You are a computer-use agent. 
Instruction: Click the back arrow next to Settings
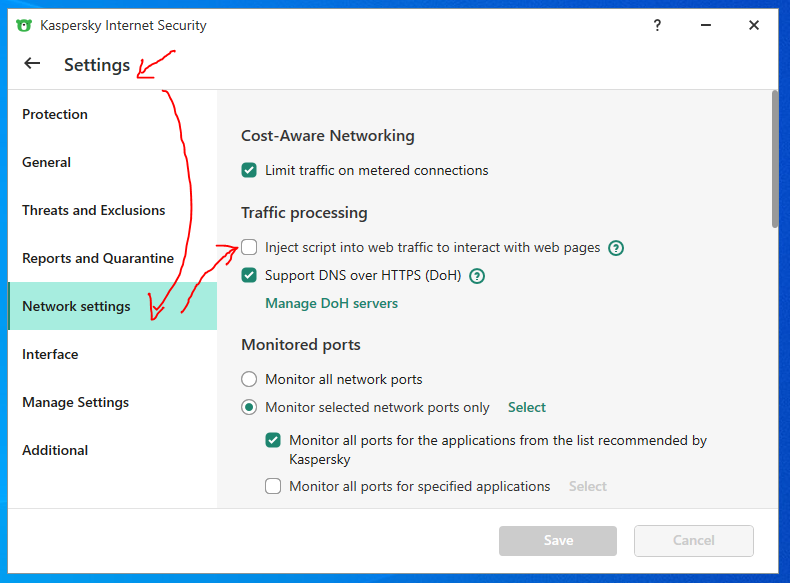tap(32, 64)
